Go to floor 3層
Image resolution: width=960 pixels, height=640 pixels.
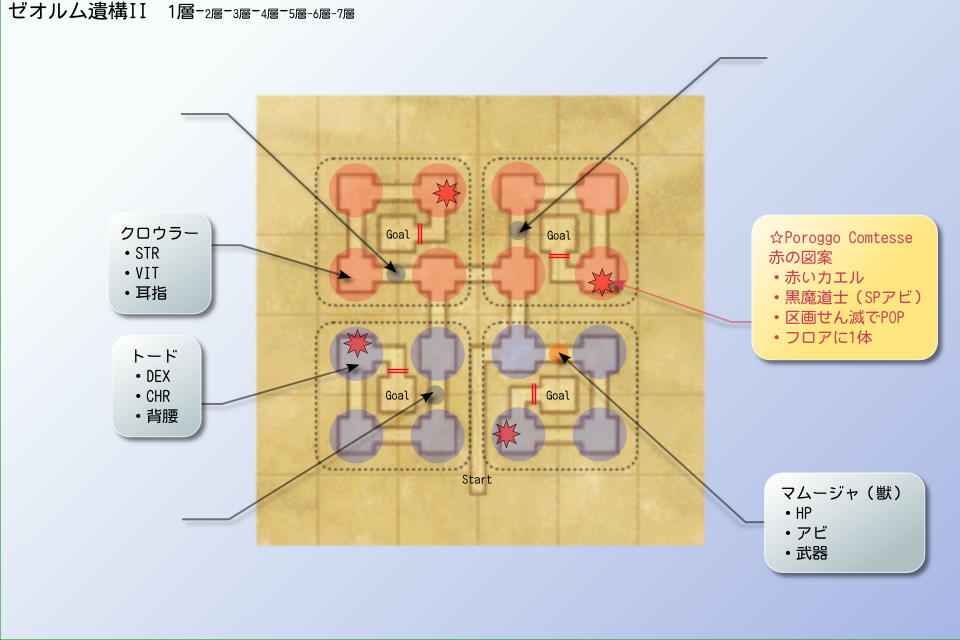coord(241,15)
